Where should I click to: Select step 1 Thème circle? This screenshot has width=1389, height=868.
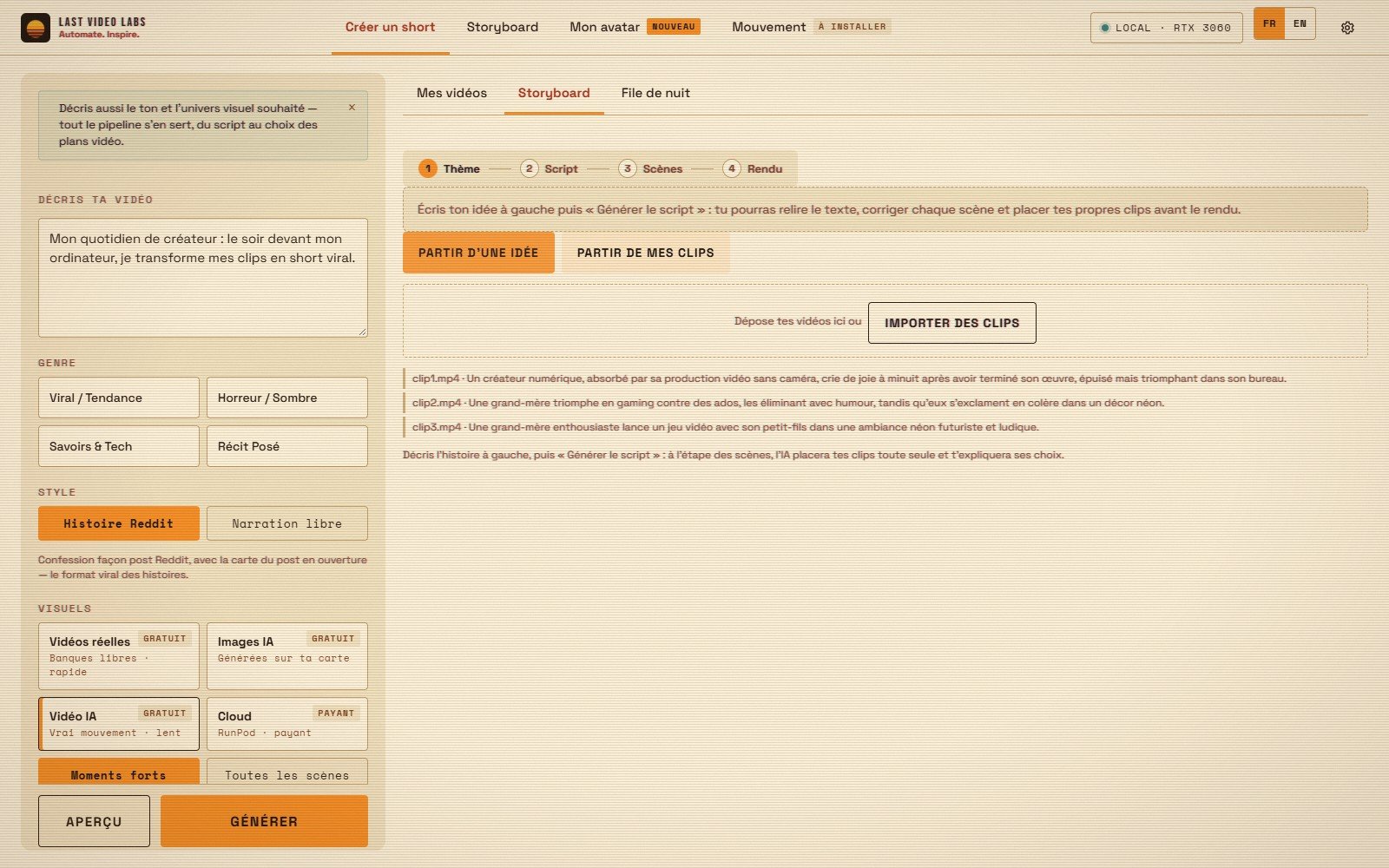[x=428, y=168]
